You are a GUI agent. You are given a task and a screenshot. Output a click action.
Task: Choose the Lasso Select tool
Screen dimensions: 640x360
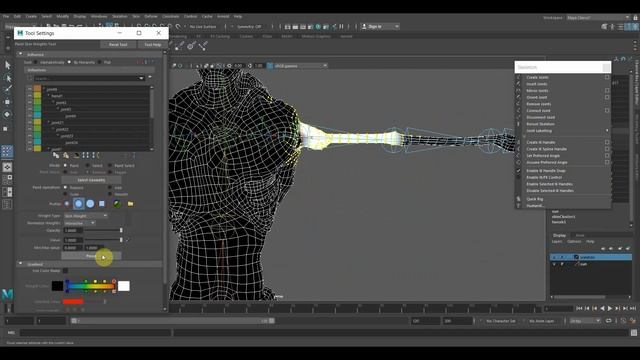[x=7, y=78]
